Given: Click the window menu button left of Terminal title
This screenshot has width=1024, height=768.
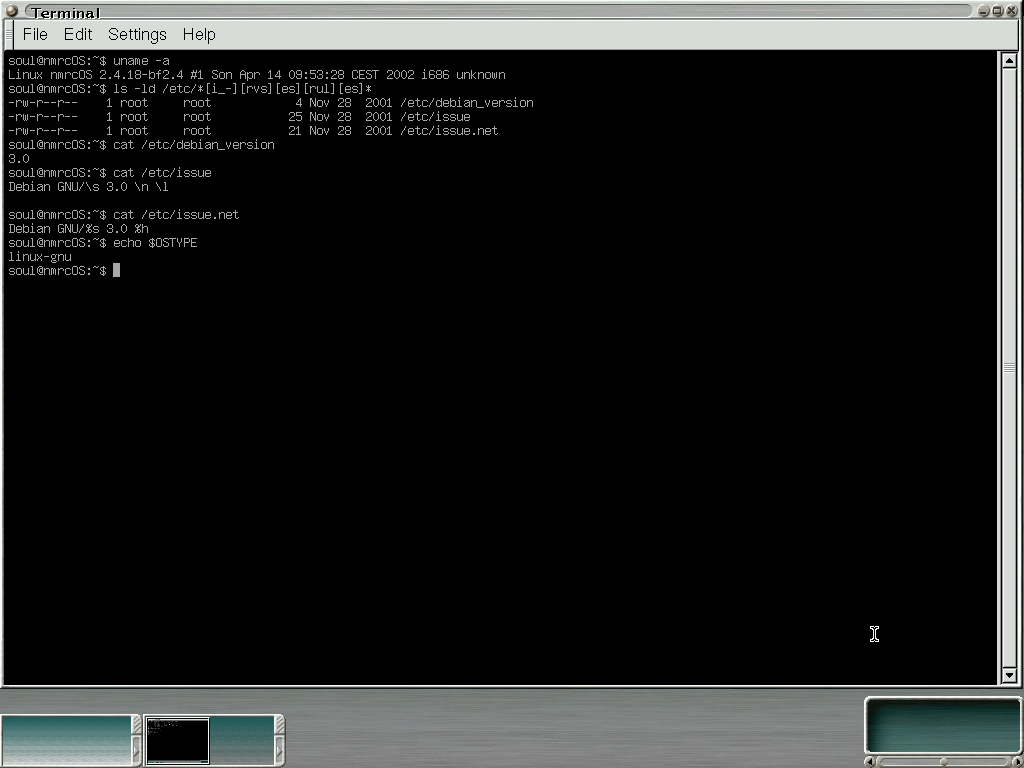Looking at the screenshot, I should point(10,11).
